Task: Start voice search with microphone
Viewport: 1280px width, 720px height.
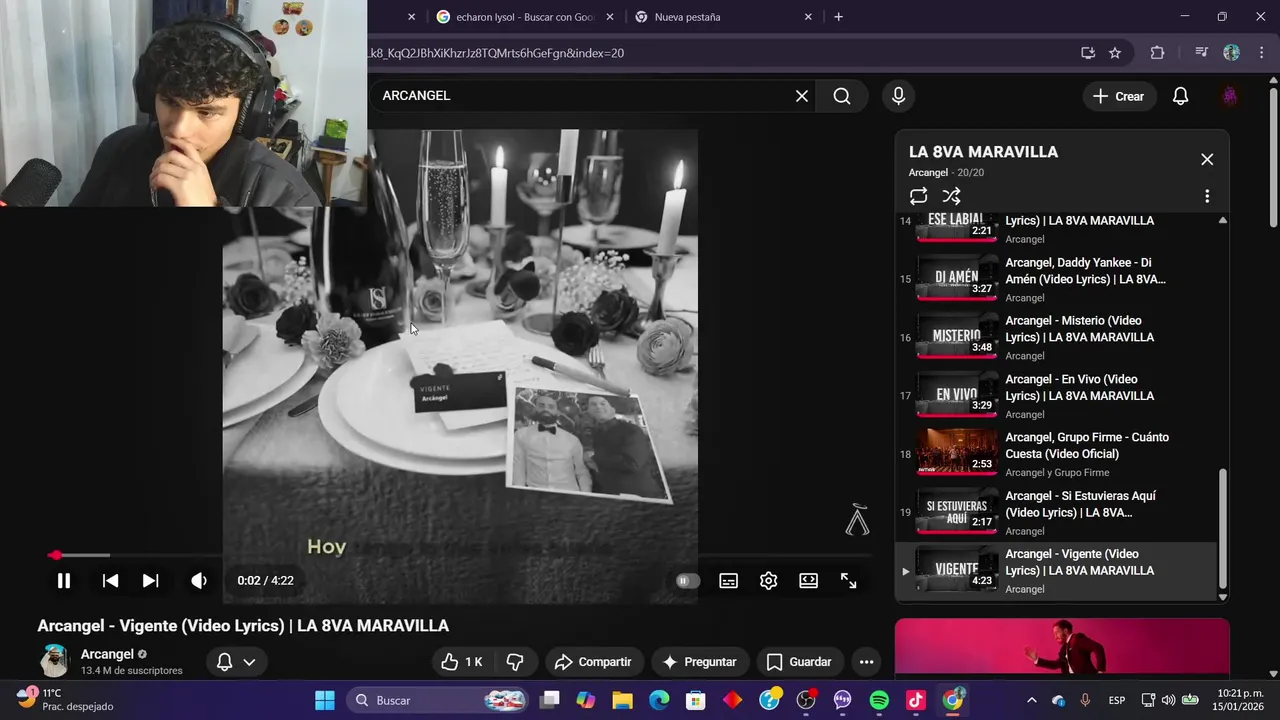Action: point(898,96)
